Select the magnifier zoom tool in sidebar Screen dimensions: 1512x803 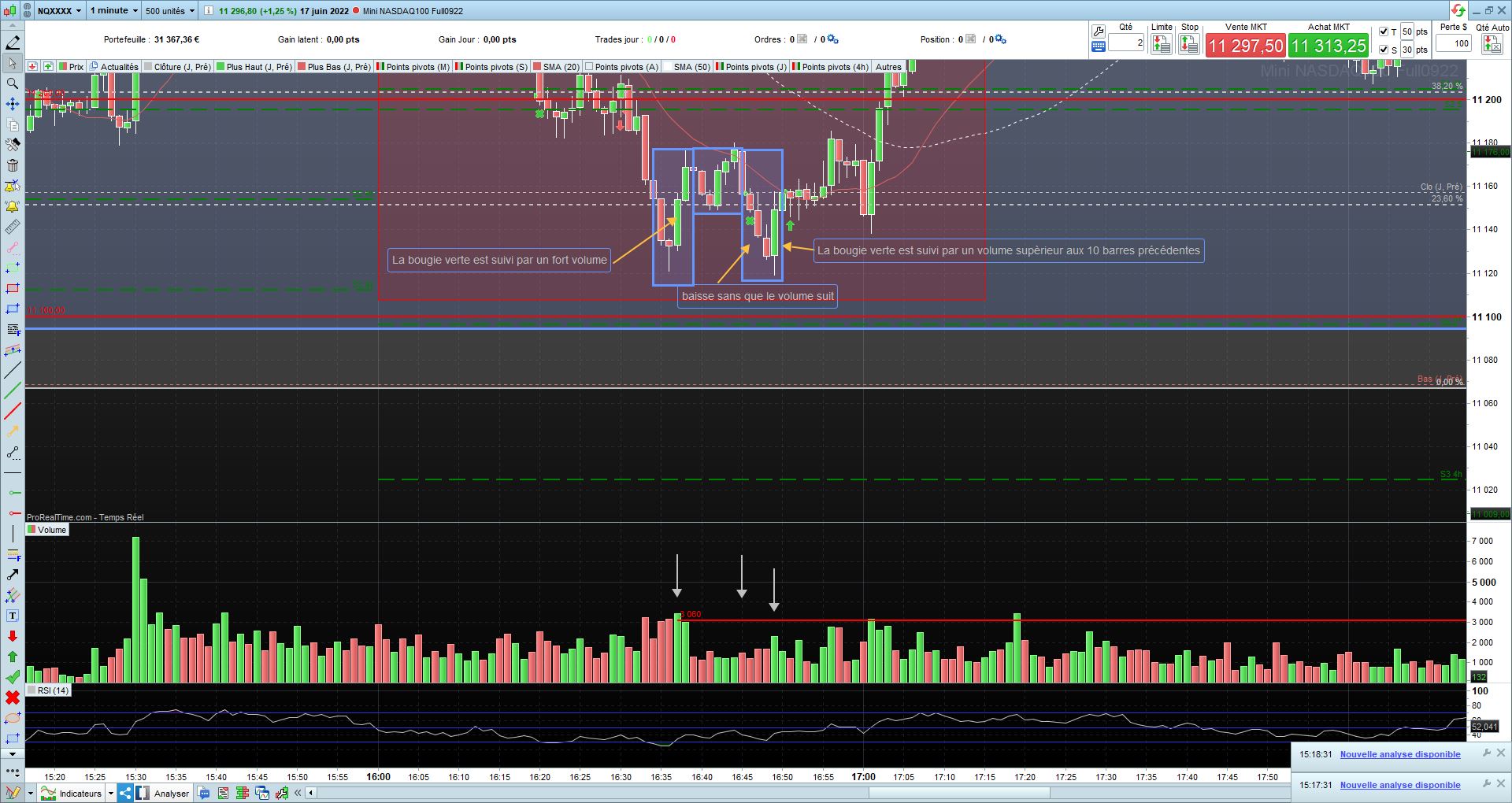coord(13,83)
